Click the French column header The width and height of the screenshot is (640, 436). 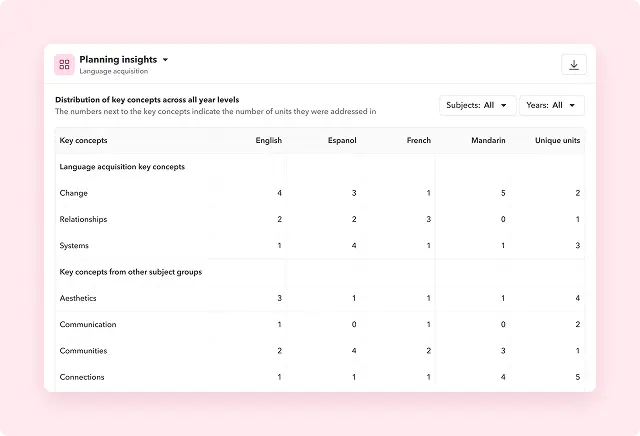coord(418,141)
